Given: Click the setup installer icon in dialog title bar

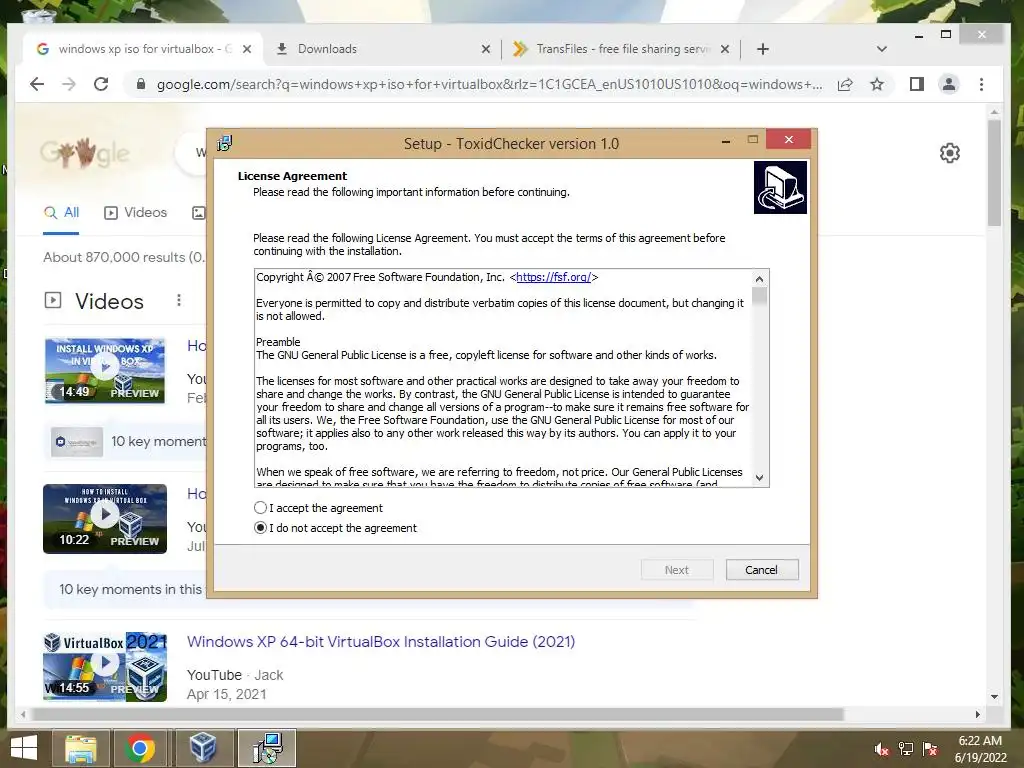Looking at the screenshot, I should pos(225,143).
